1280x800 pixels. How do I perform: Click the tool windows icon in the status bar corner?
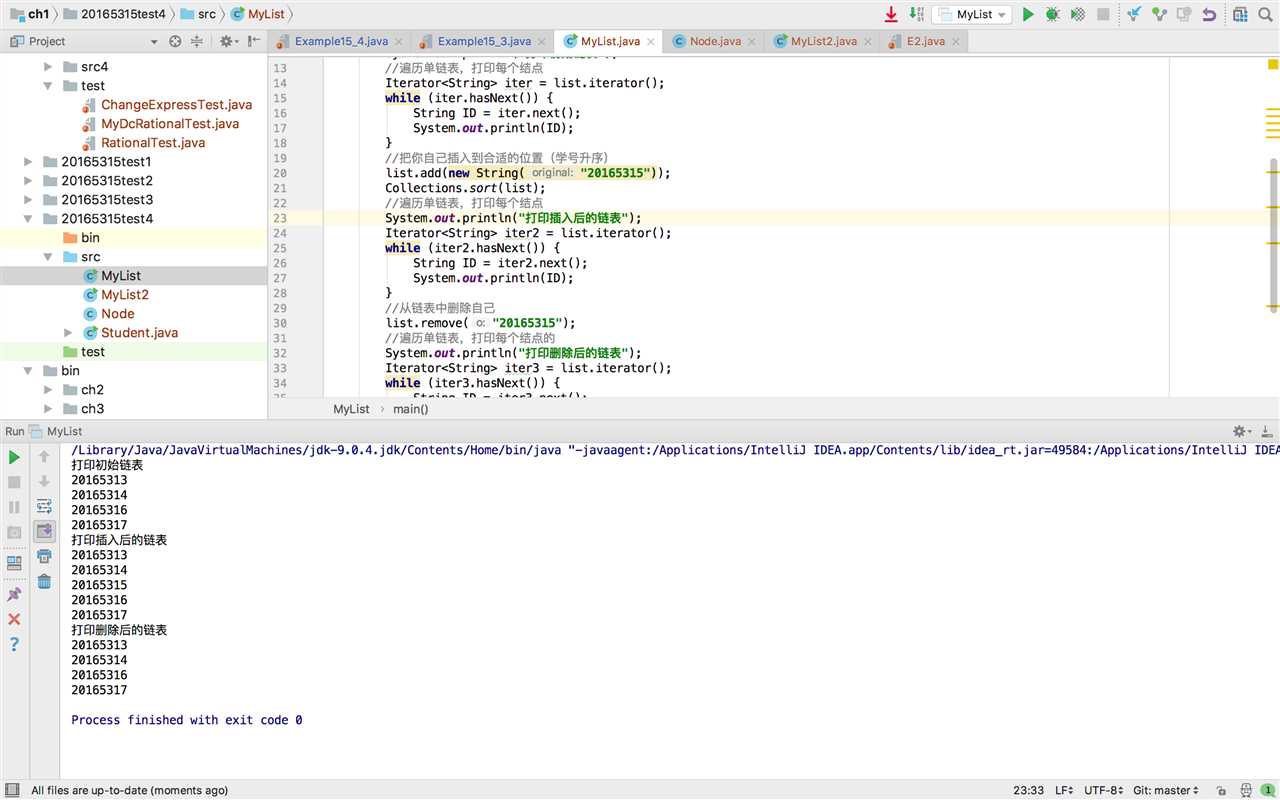click(x=12, y=790)
